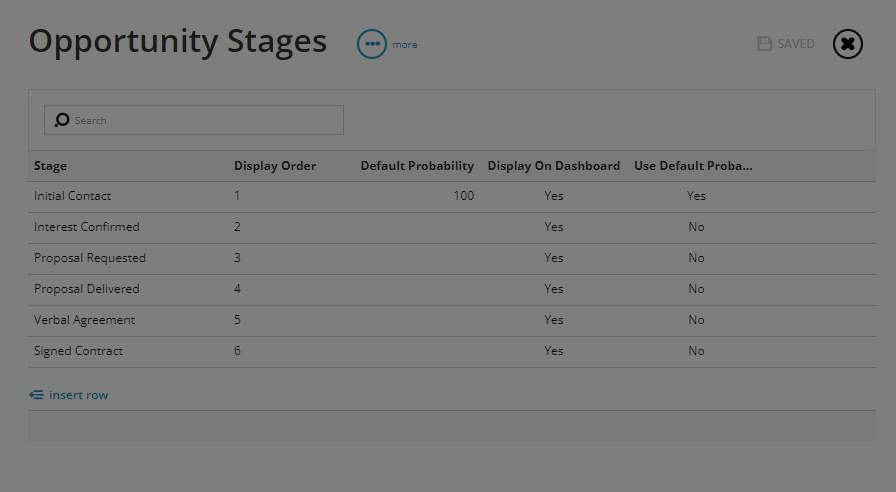Select the Initial Contact stage row
This screenshot has height=492, width=896.
click(x=451, y=196)
